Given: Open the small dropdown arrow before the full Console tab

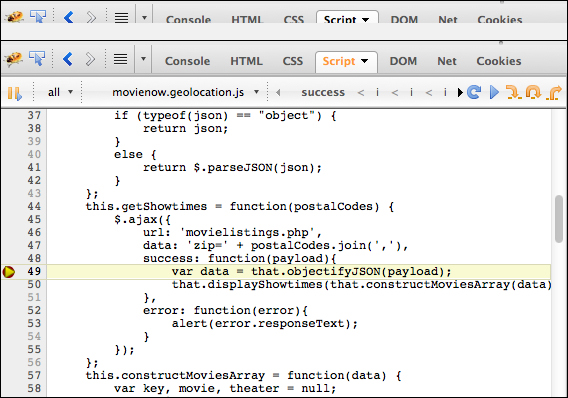Looking at the screenshot, I should (x=143, y=59).
